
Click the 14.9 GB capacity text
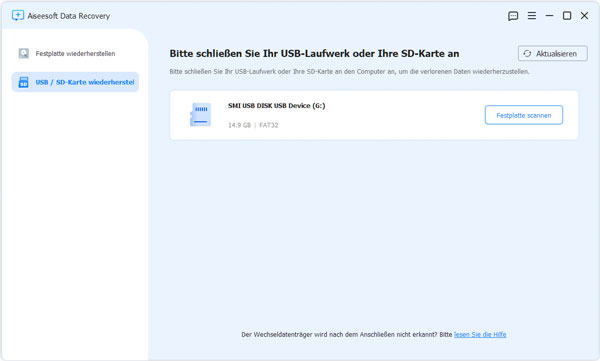pyautogui.click(x=239, y=125)
